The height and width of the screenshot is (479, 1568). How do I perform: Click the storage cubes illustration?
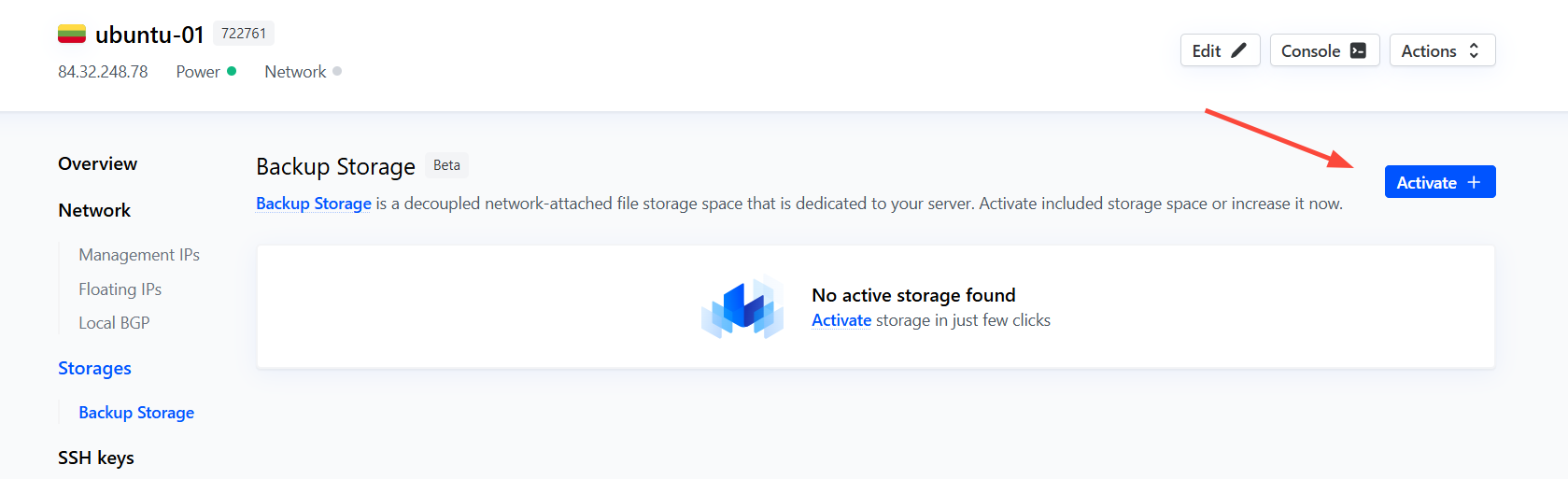pos(742,307)
